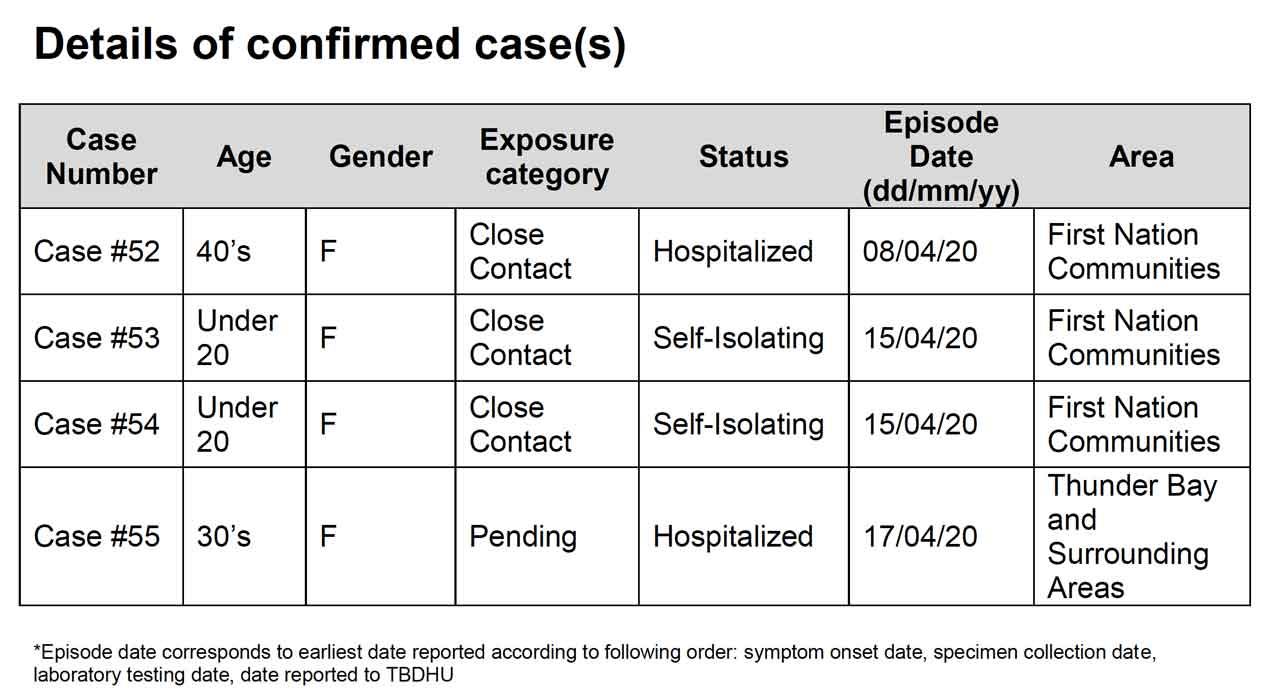Click the 17/04/20 episode date cell
This screenshot has width=1280, height=697.
pos(920,537)
